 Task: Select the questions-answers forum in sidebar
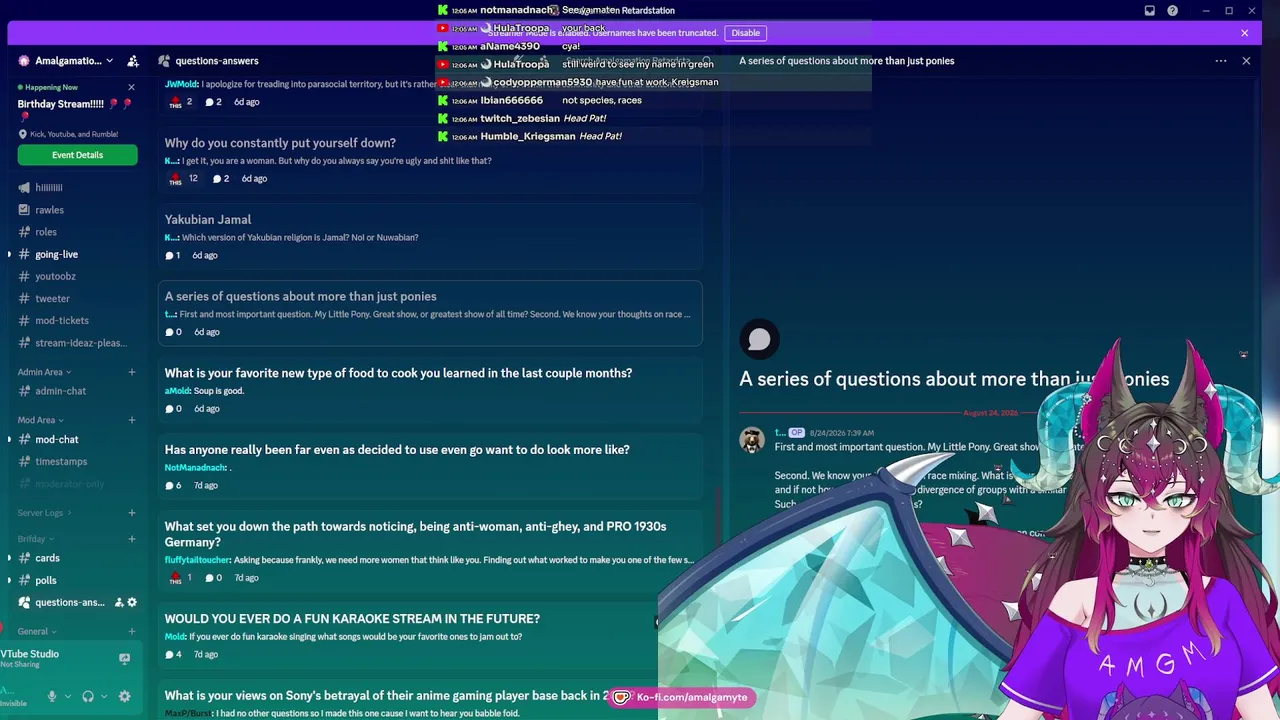70,602
